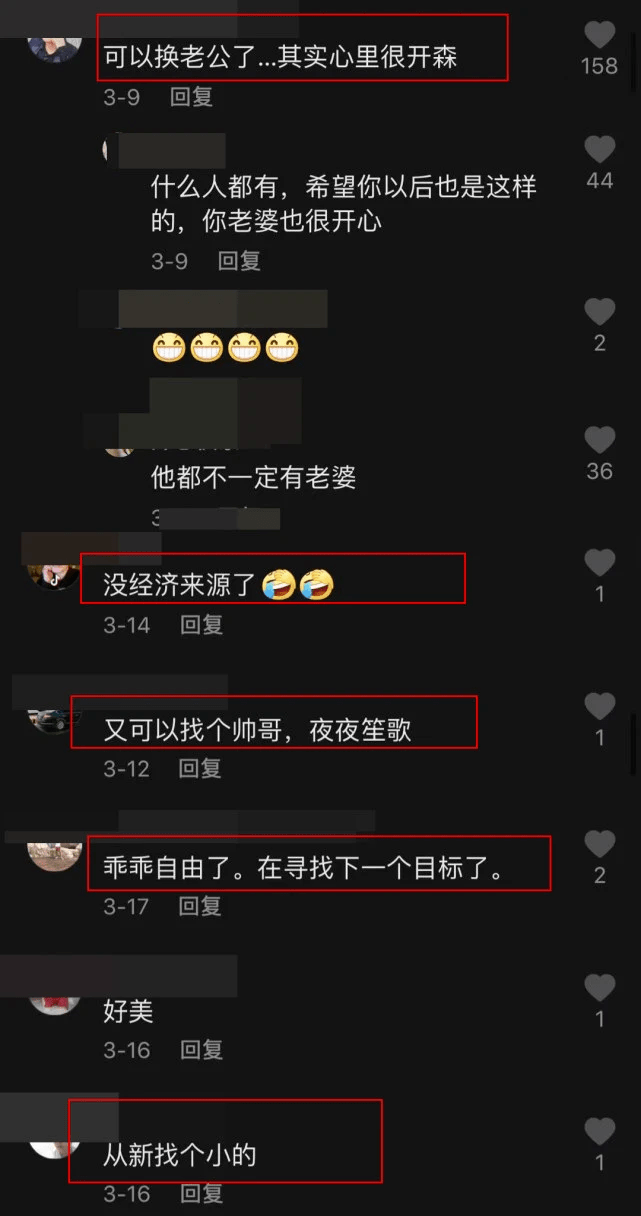641x1216 pixels.
Task: Like the comment with 36 likes
Action: click(x=600, y=439)
